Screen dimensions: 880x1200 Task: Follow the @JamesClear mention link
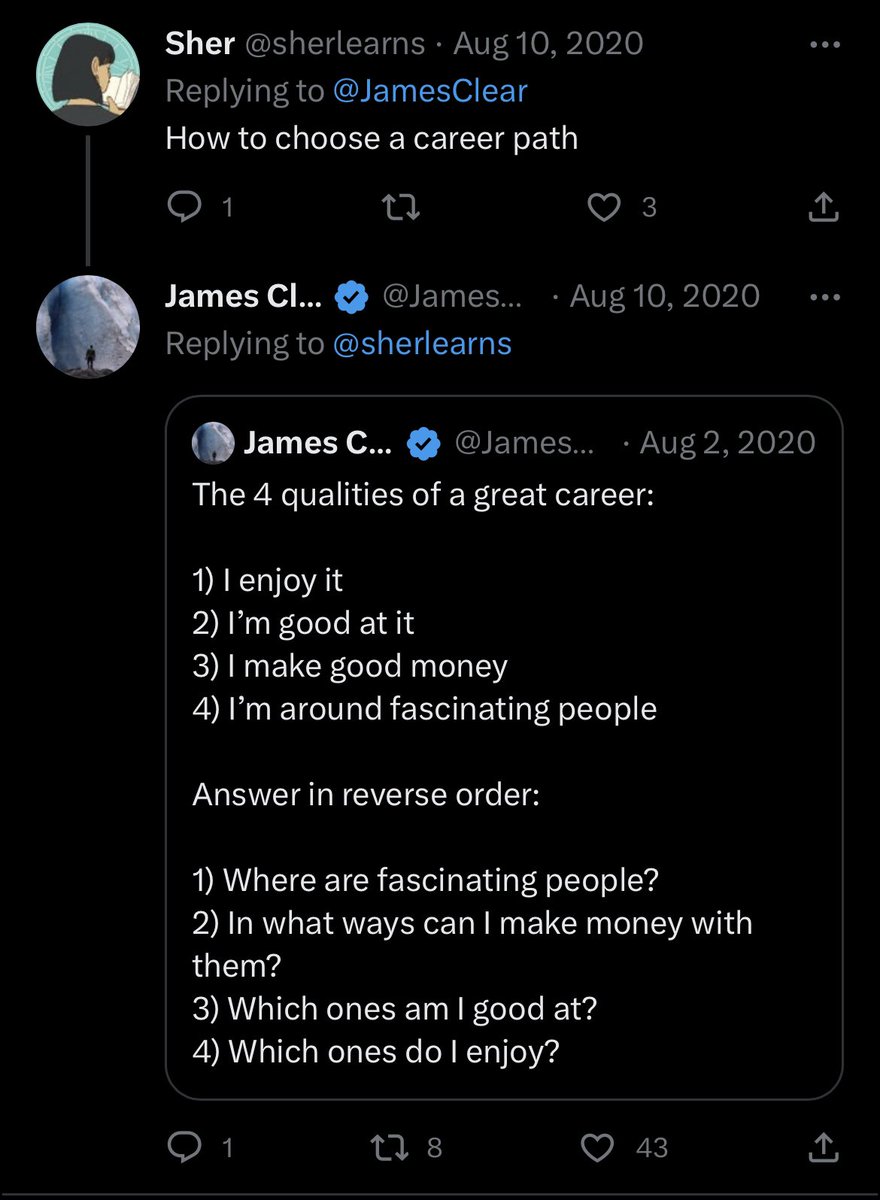[431, 91]
